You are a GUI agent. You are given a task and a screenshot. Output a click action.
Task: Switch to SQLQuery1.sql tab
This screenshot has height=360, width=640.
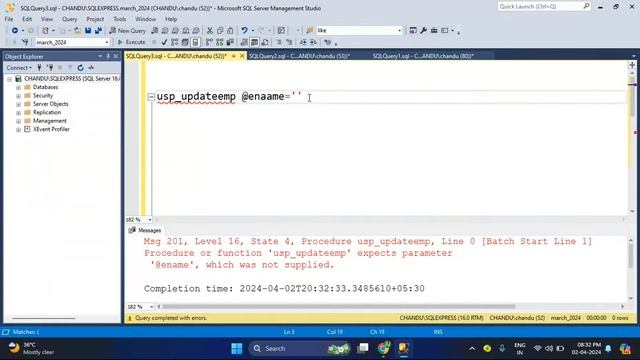tap(423, 56)
